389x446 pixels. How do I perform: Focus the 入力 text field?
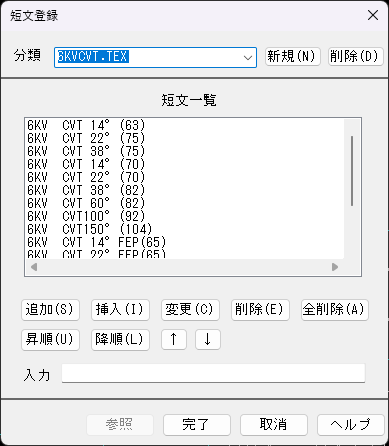click(x=213, y=373)
